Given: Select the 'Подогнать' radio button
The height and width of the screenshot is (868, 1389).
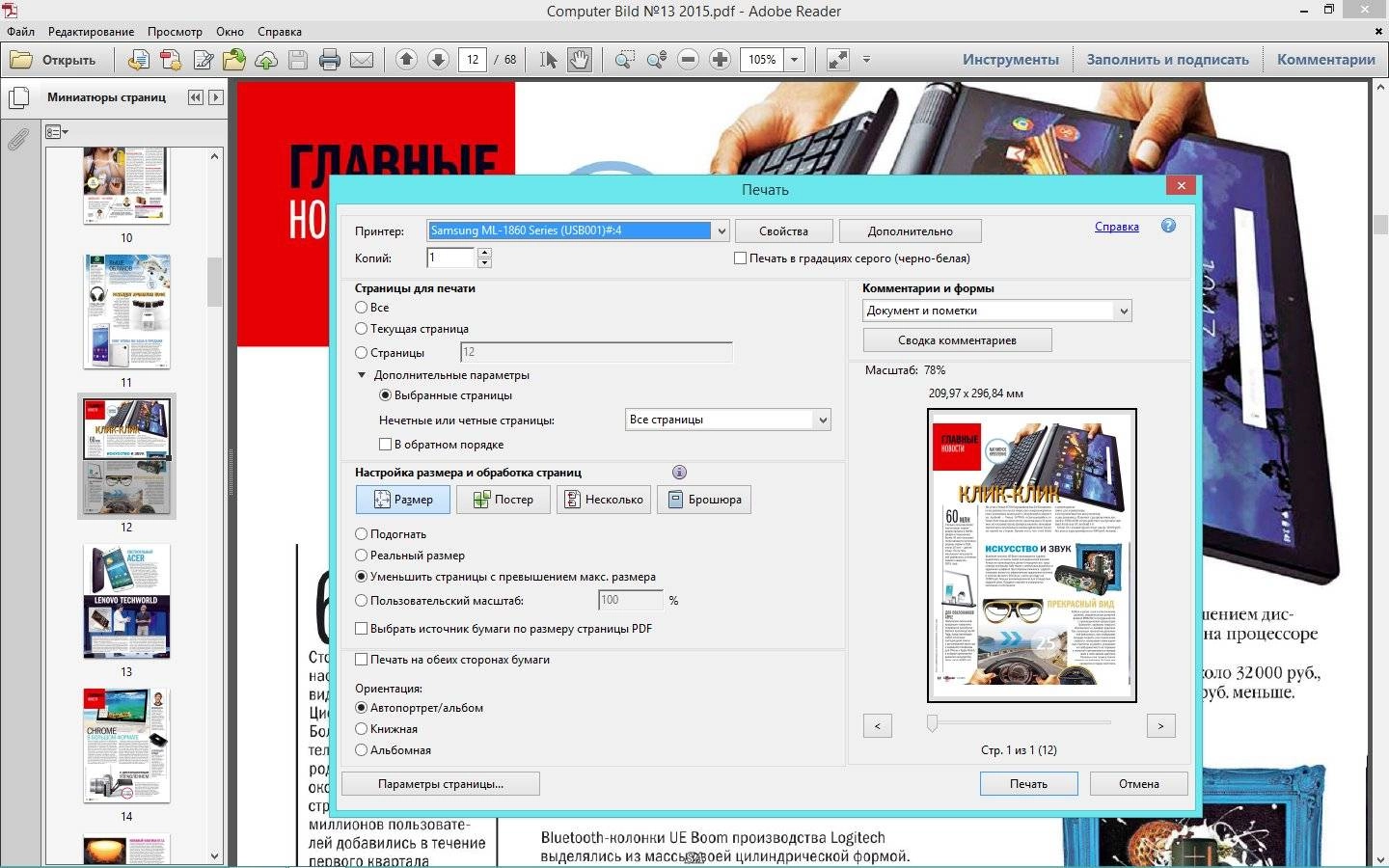Looking at the screenshot, I should click(362, 534).
